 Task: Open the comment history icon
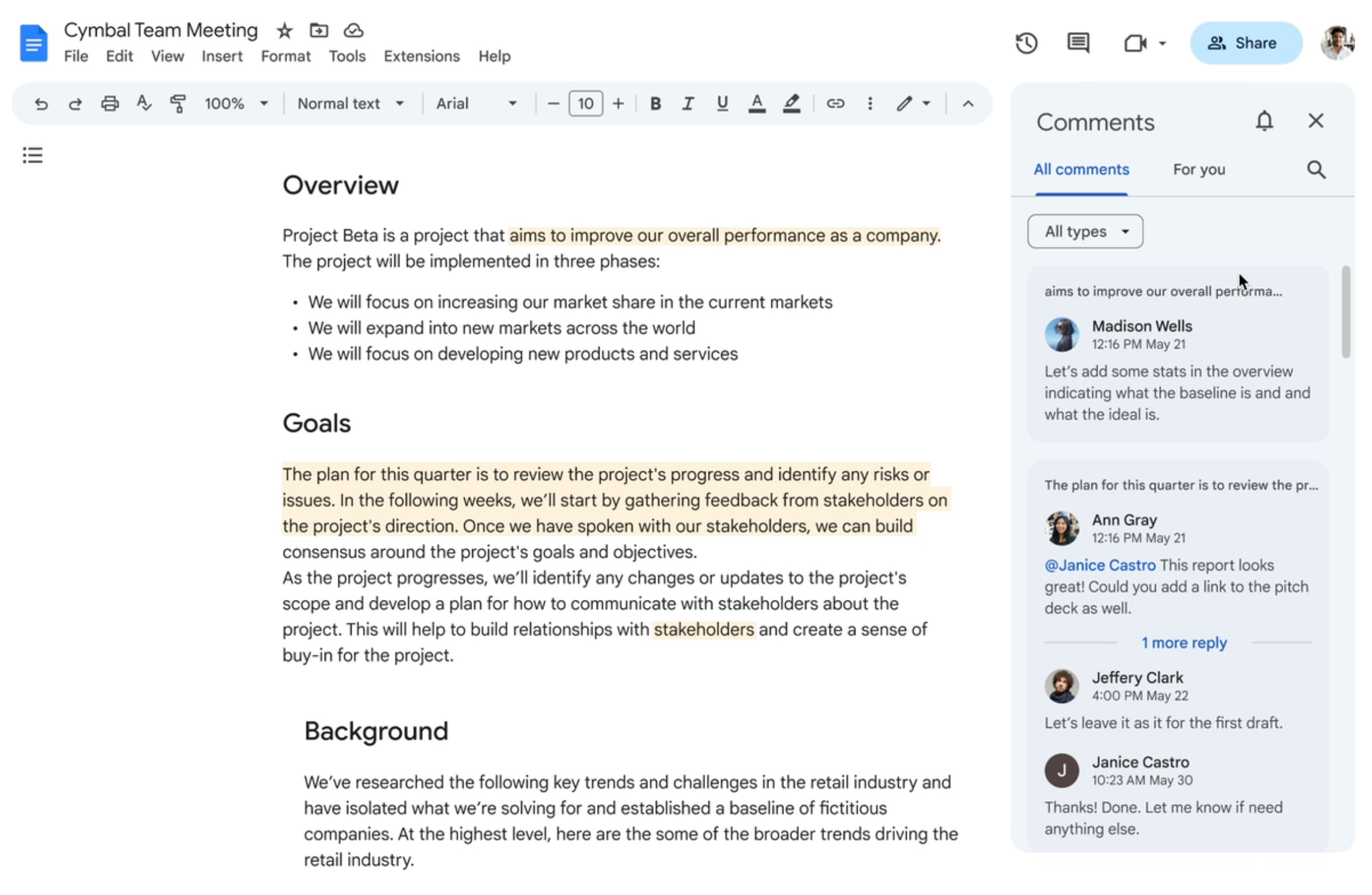tap(1077, 43)
